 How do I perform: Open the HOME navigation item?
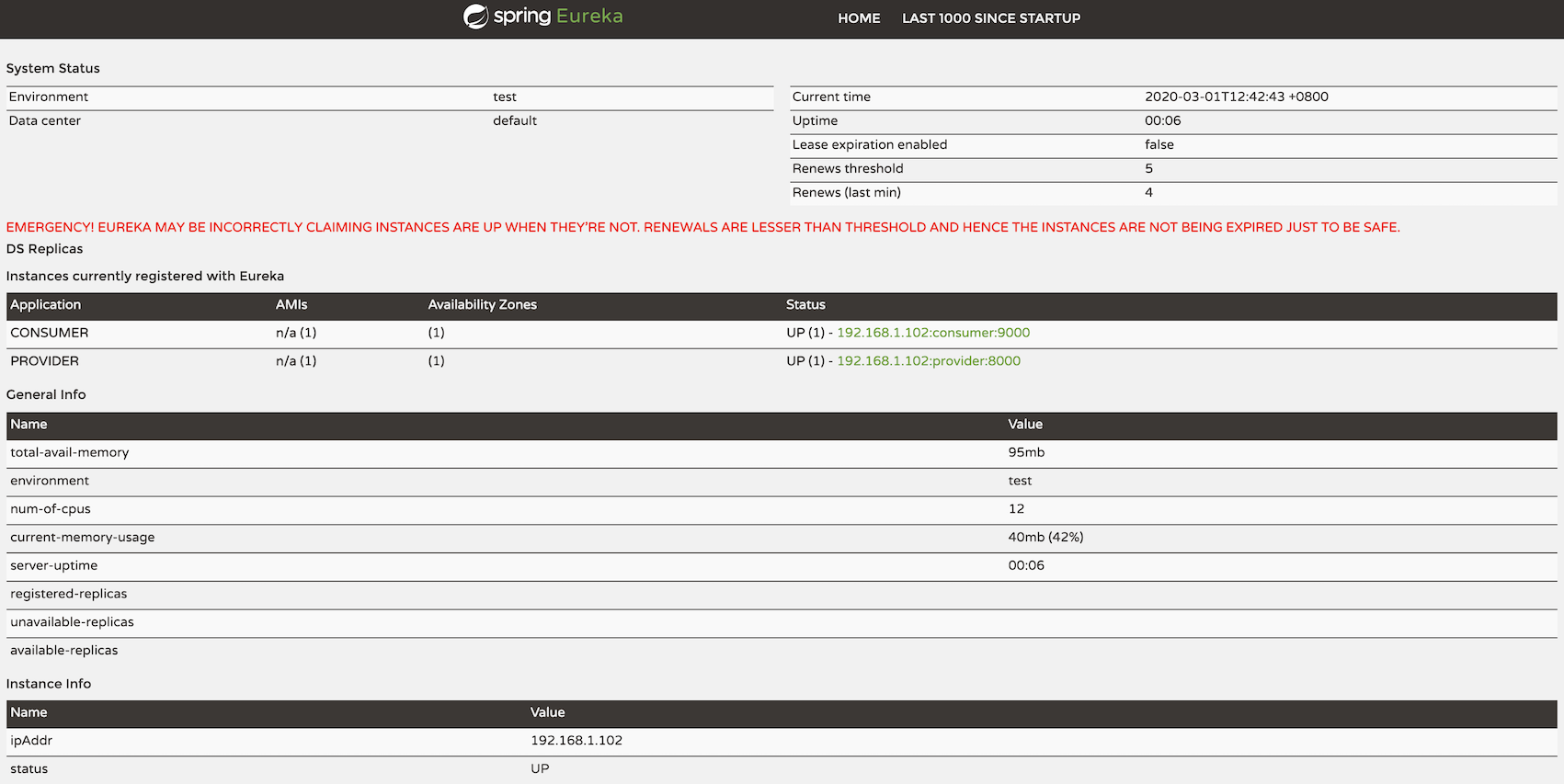tap(858, 18)
